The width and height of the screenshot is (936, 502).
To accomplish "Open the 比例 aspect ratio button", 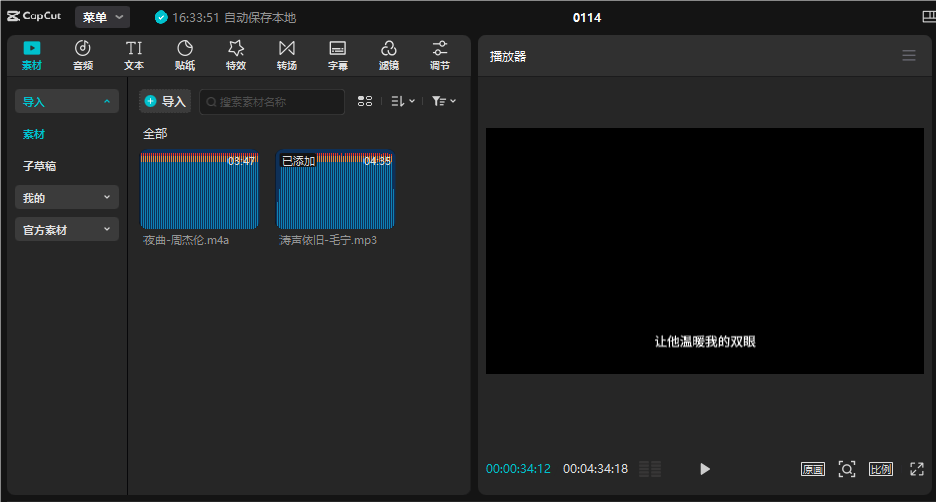I will coord(880,469).
